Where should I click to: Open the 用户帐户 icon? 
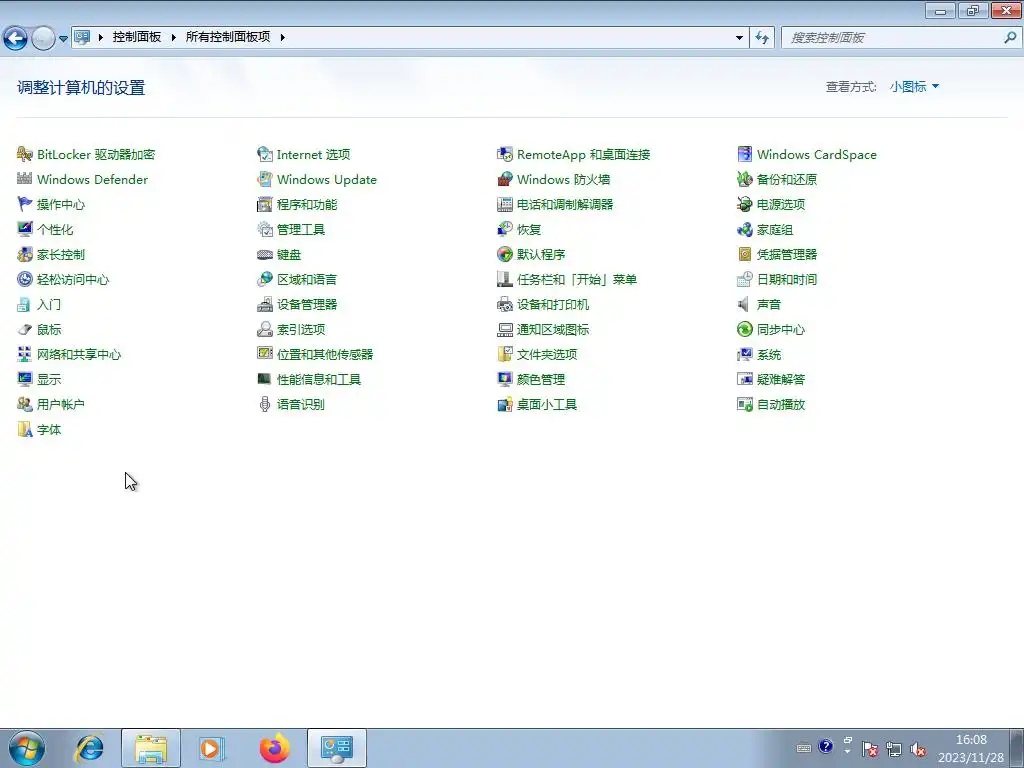(25, 404)
